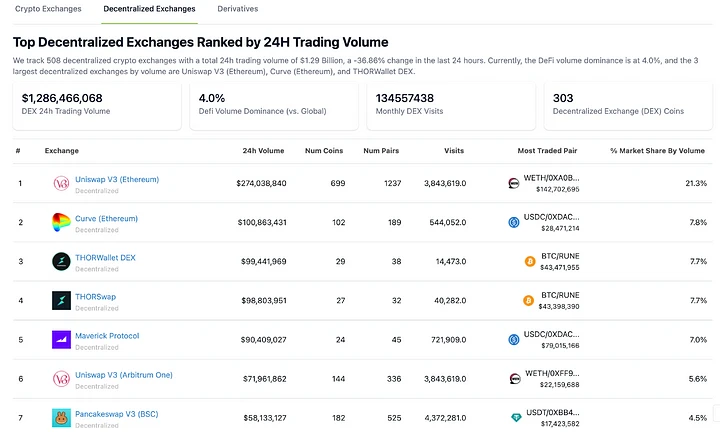The width and height of the screenshot is (720, 432).
Task: Click the USDC/0XDAC... pair in Curve row
Action: pyautogui.click(x=551, y=217)
